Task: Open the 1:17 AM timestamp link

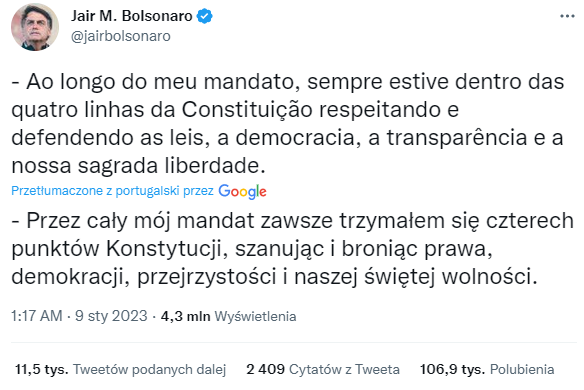Action: tap(36, 316)
